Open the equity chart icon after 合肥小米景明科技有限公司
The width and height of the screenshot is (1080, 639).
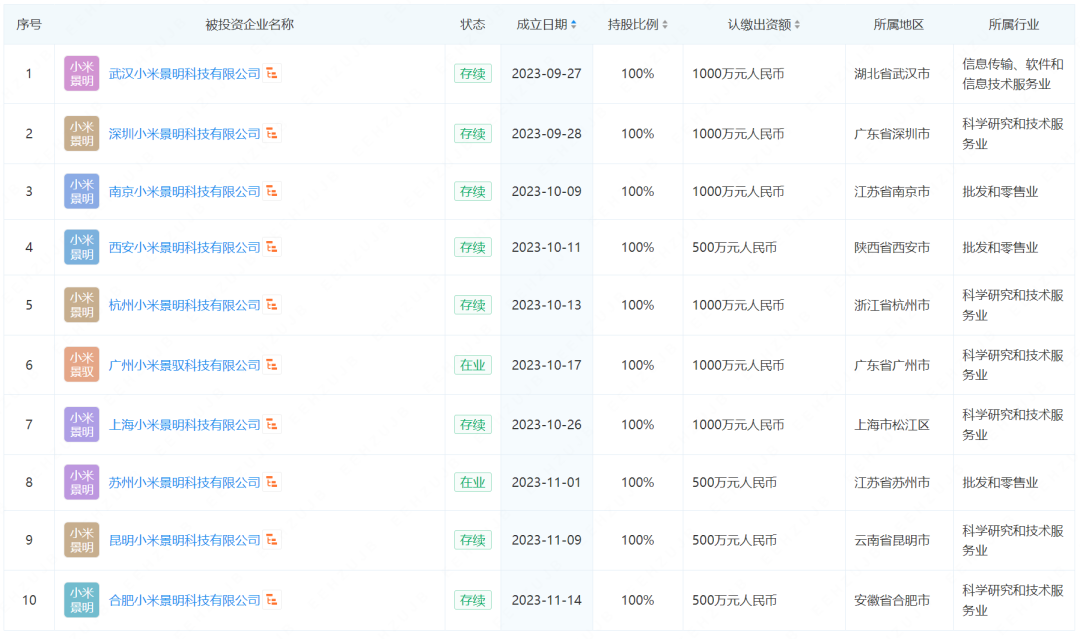tap(272, 600)
